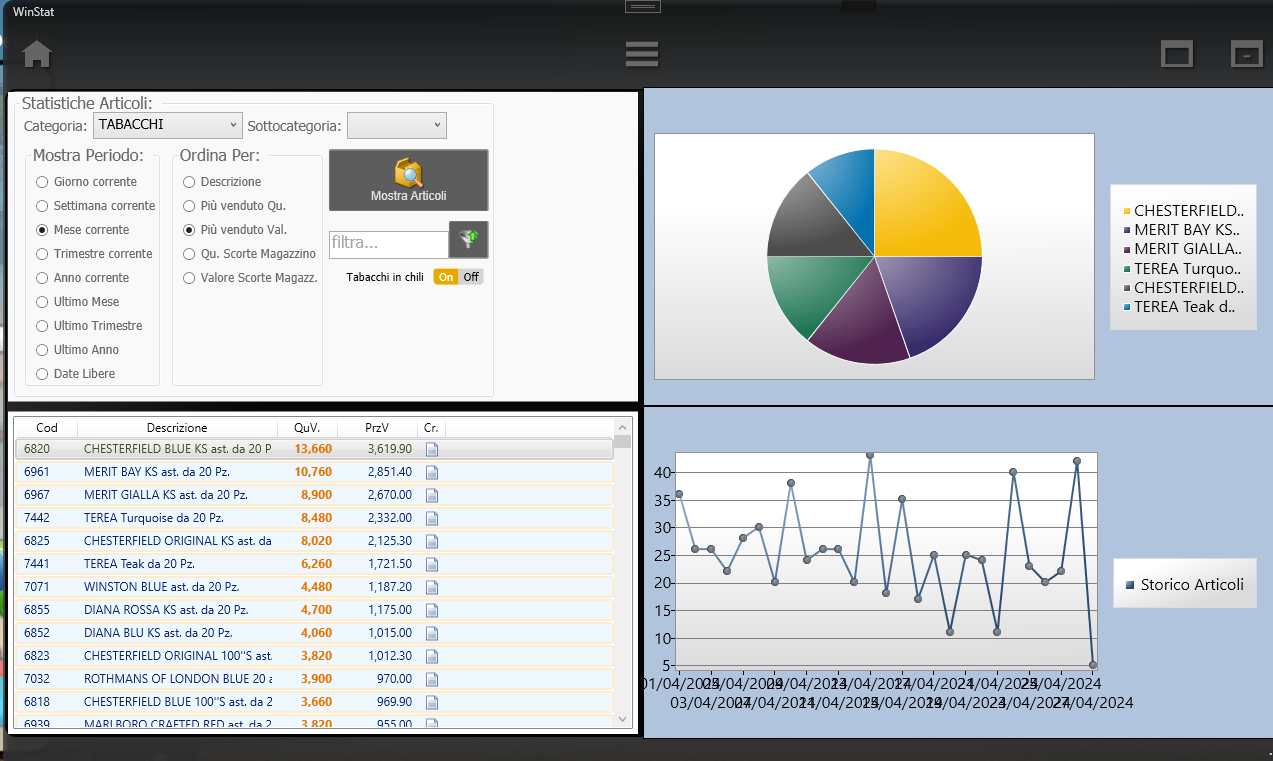Open document icon for TEREA Turquoise row

point(432,518)
